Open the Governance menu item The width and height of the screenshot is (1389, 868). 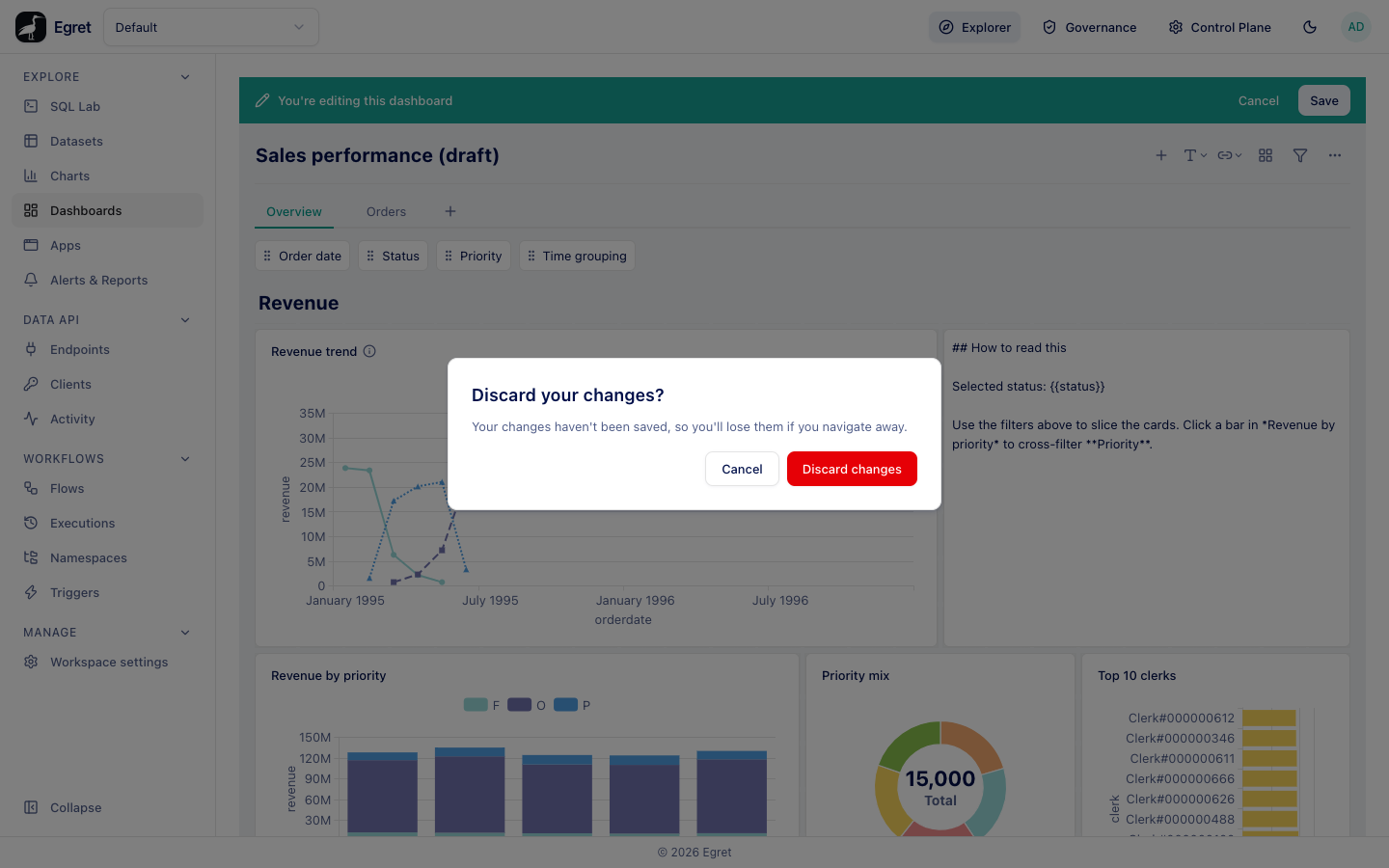pos(1090,27)
